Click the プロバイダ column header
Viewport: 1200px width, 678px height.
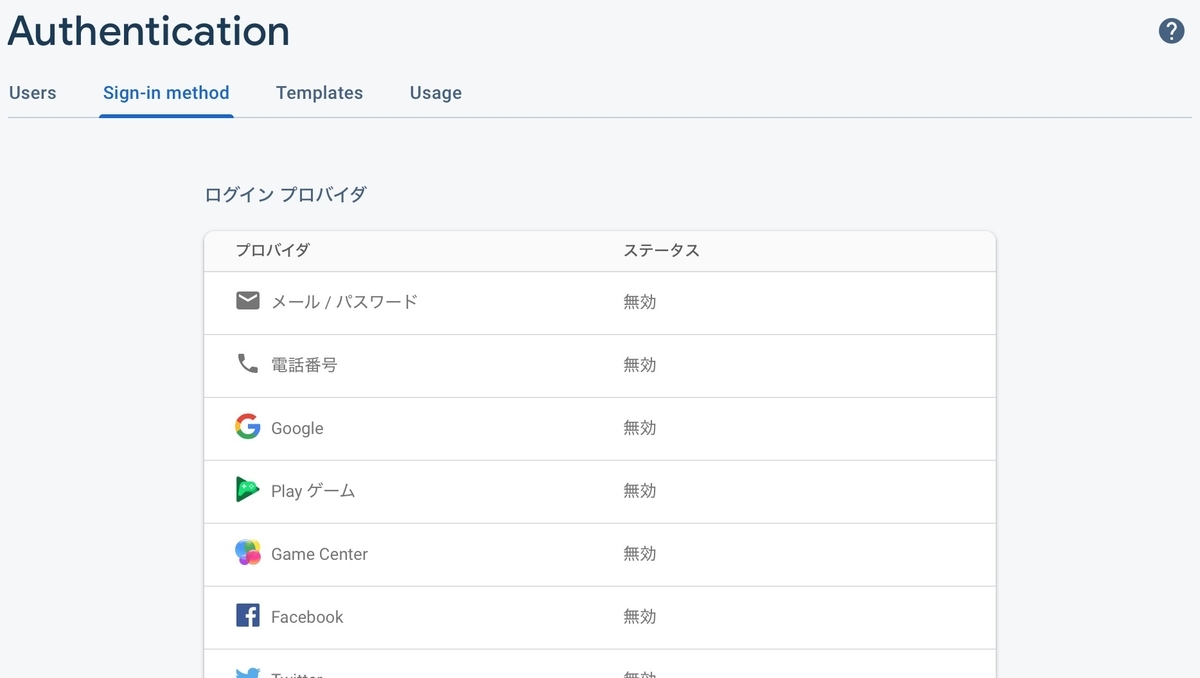(x=272, y=250)
